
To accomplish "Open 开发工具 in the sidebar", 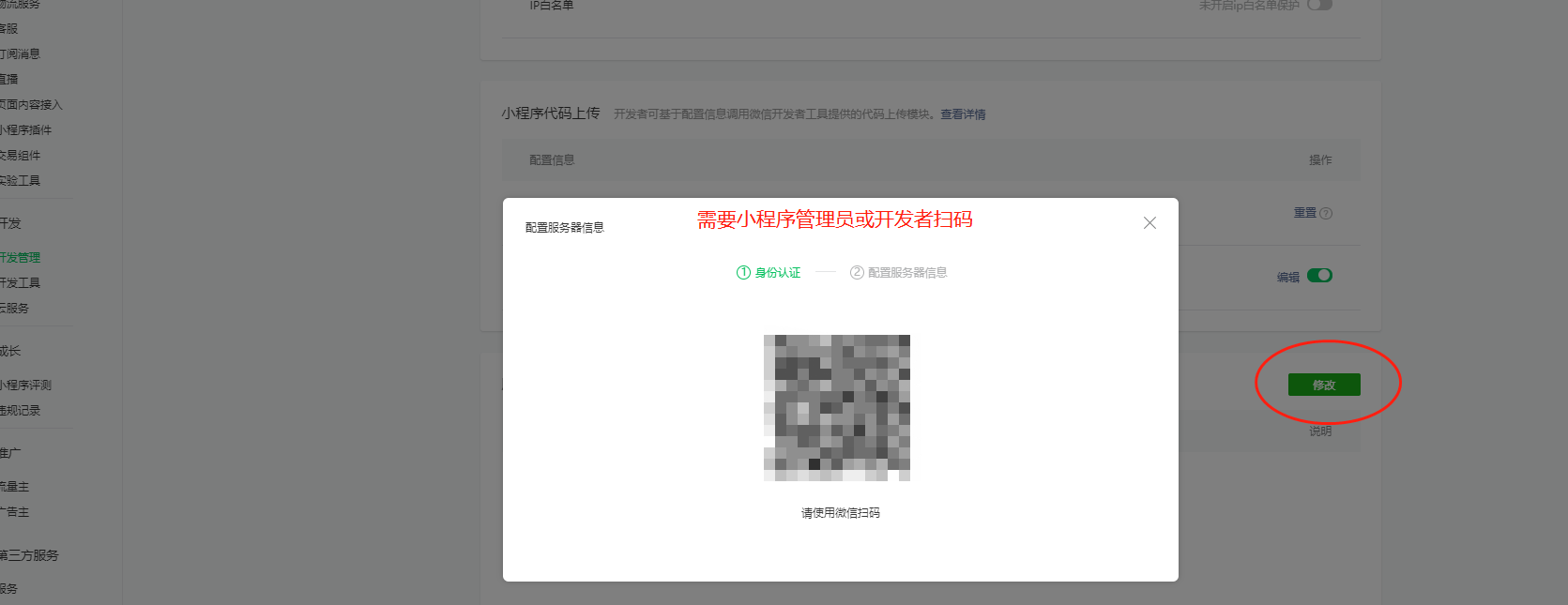I will coord(20,283).
